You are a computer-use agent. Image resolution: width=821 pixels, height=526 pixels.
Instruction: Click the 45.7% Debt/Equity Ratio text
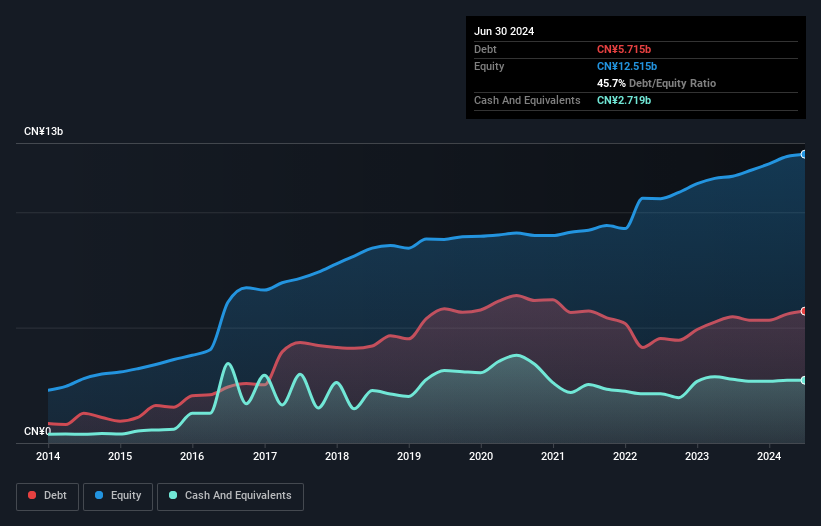tap(656, 83)
